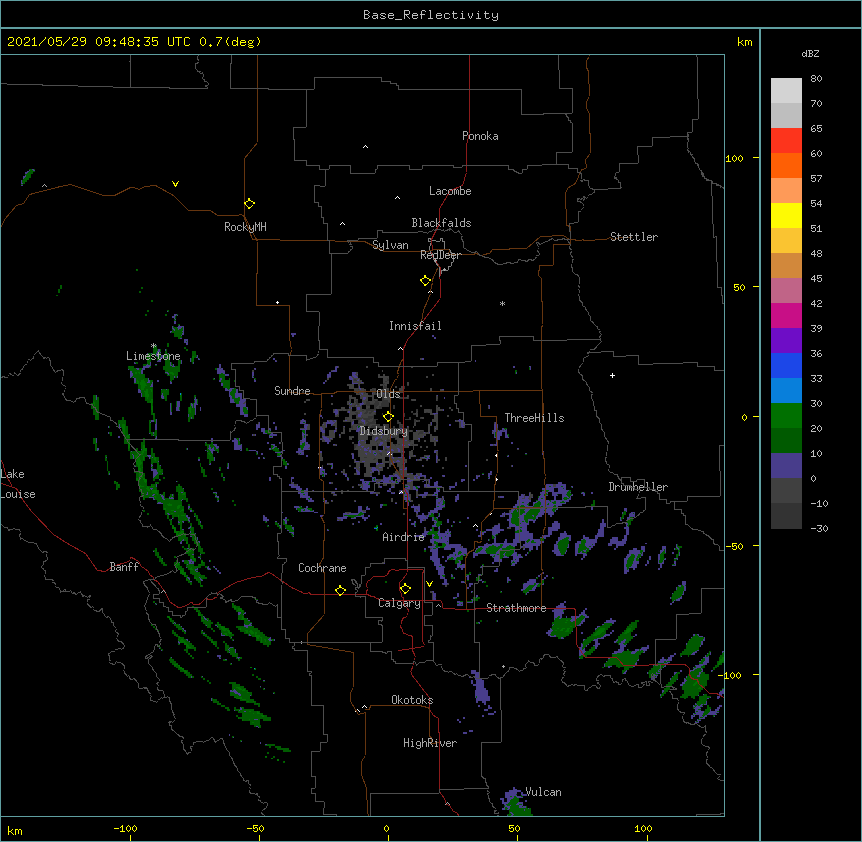Click the light gray 70-80 dBZ legend swatch

tap(786, 91)
